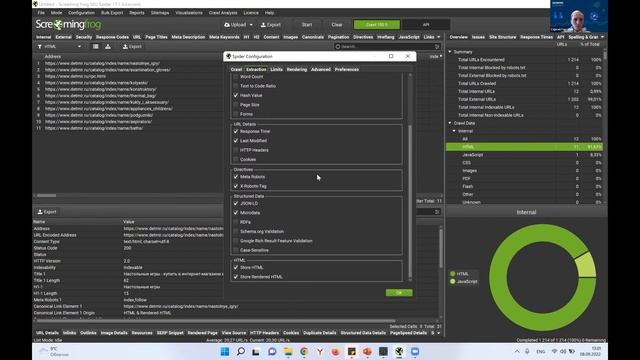Enable the Page Size checkbox

click(236, 105)
